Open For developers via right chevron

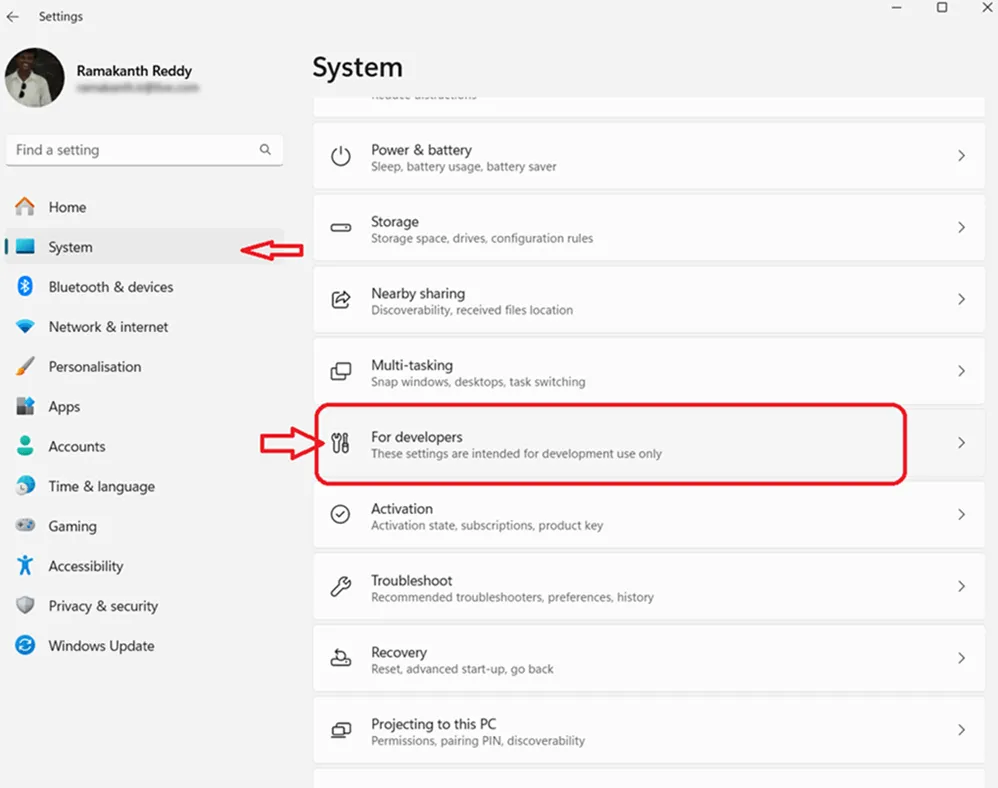[x=961, y=443]
